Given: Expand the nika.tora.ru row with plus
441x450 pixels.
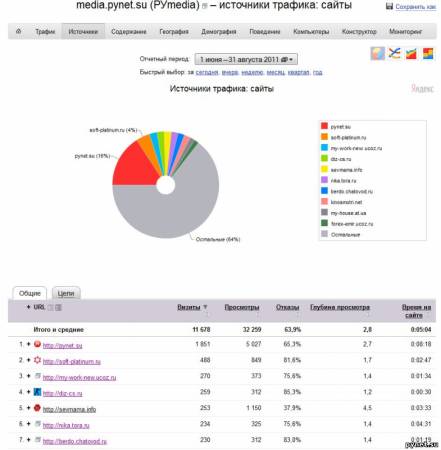Looking at the screenshot, I should click(28, 424).
